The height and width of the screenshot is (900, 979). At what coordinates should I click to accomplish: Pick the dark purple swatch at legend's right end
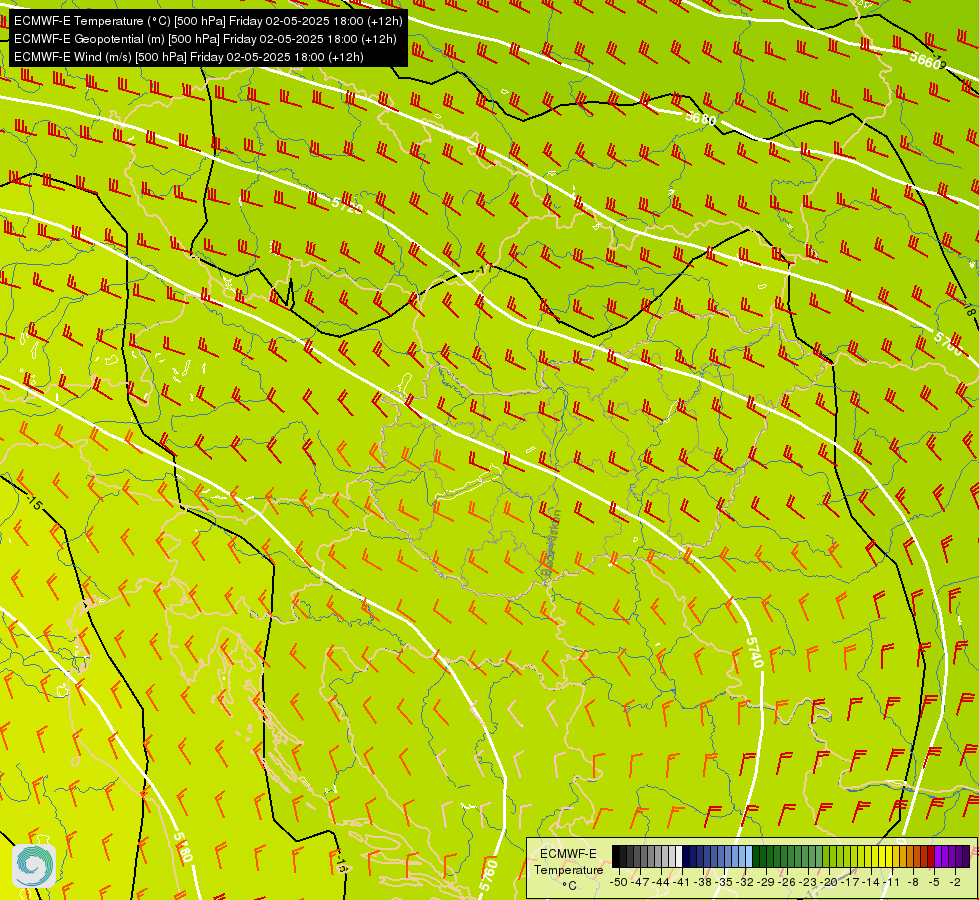coord(967,857)
